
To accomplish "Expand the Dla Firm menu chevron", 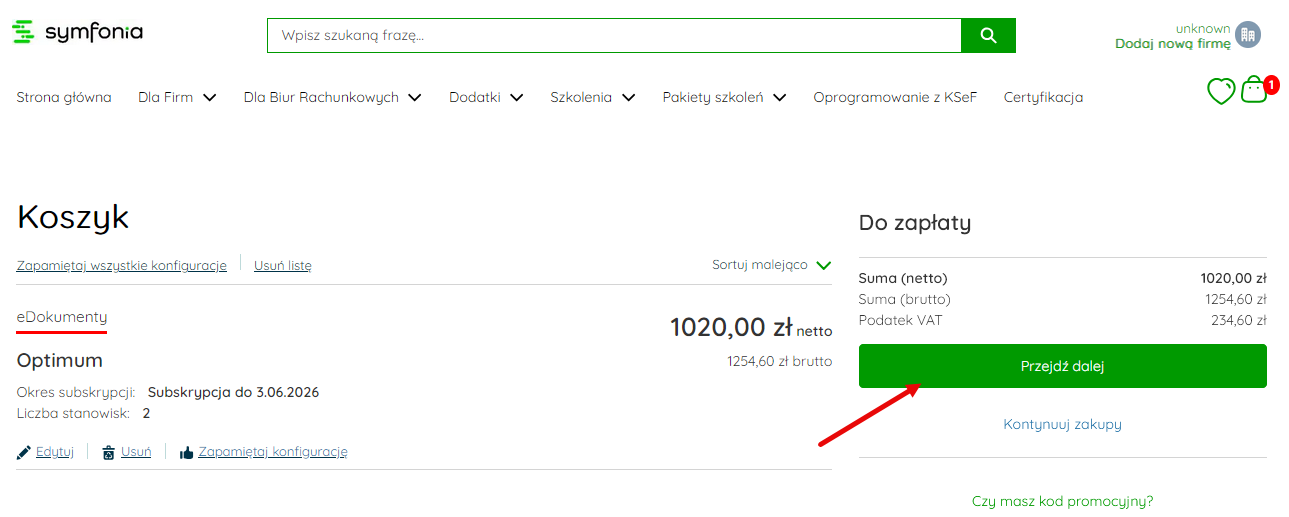I will 210,98.
